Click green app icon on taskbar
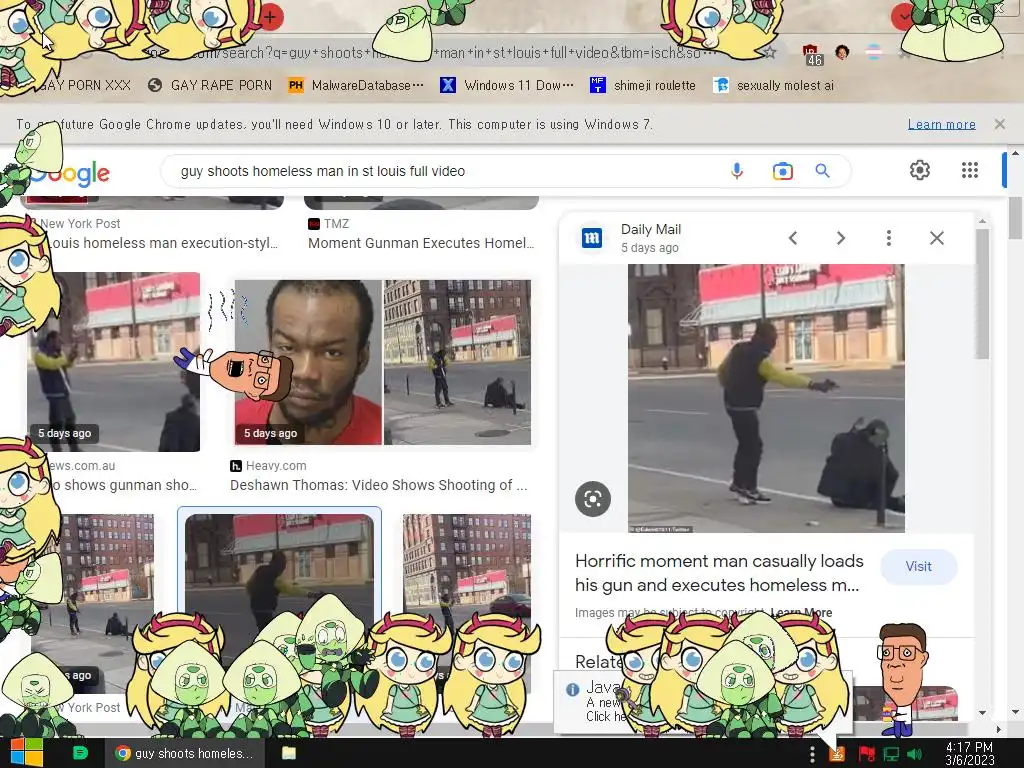Image resolution: width=1024 pixels, height=768 pixels. tap(80, 753)
